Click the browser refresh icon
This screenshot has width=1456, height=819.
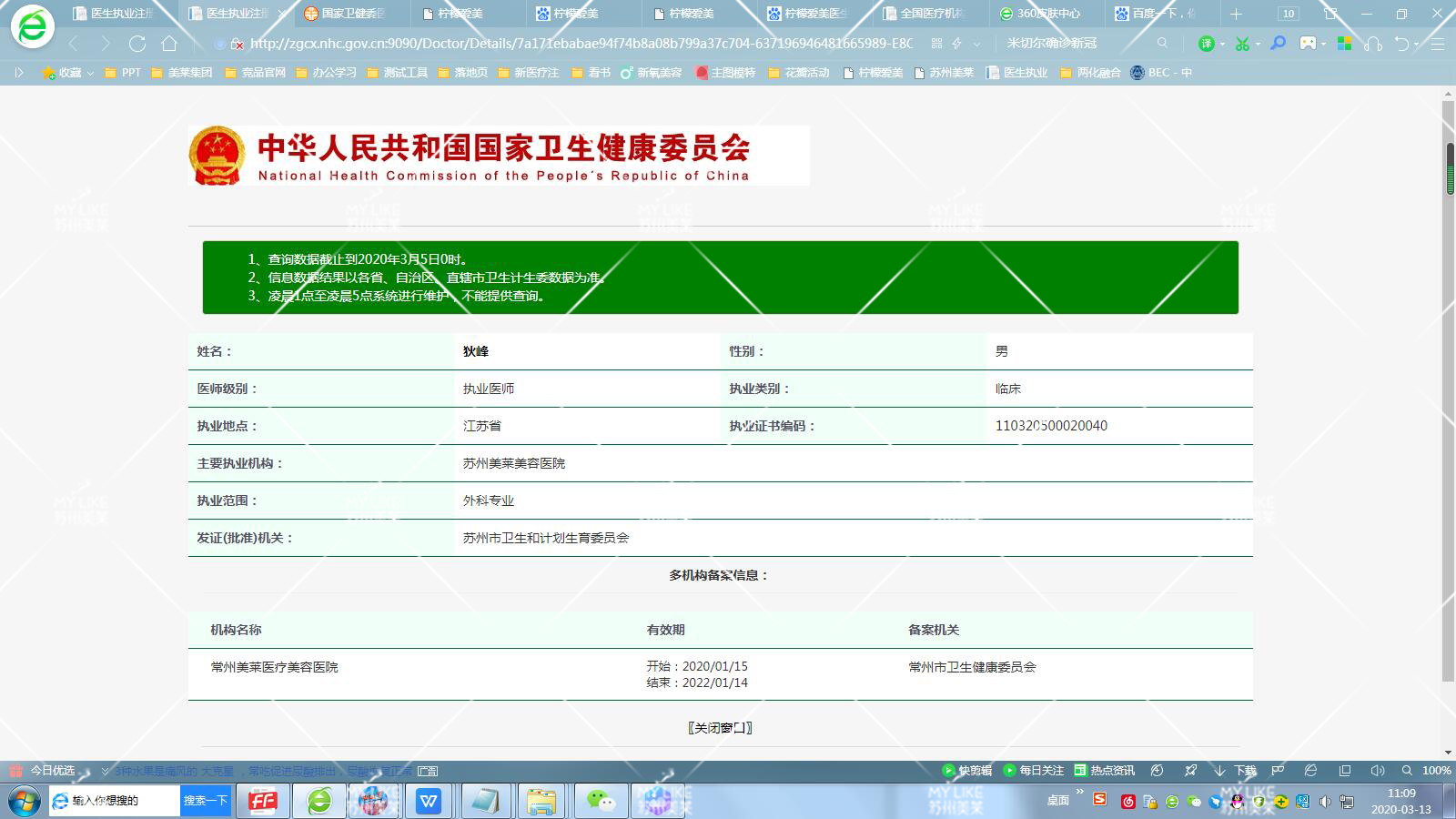click(137, 44)
